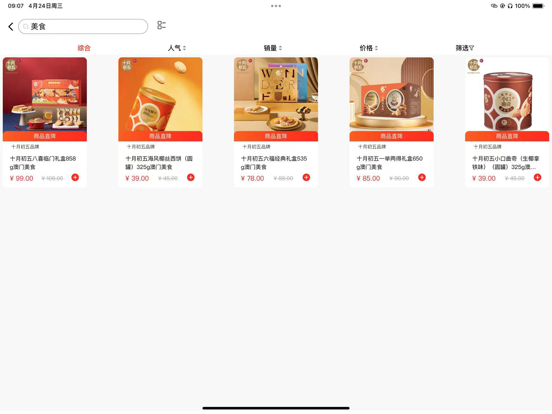Tap the back arrow icon

point(11,26)
